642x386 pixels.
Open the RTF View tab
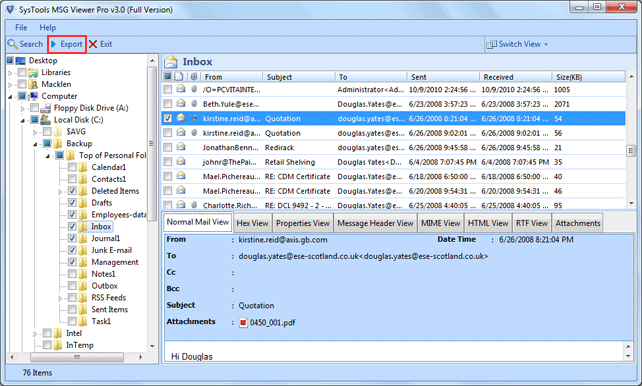[x=531, y=223]
